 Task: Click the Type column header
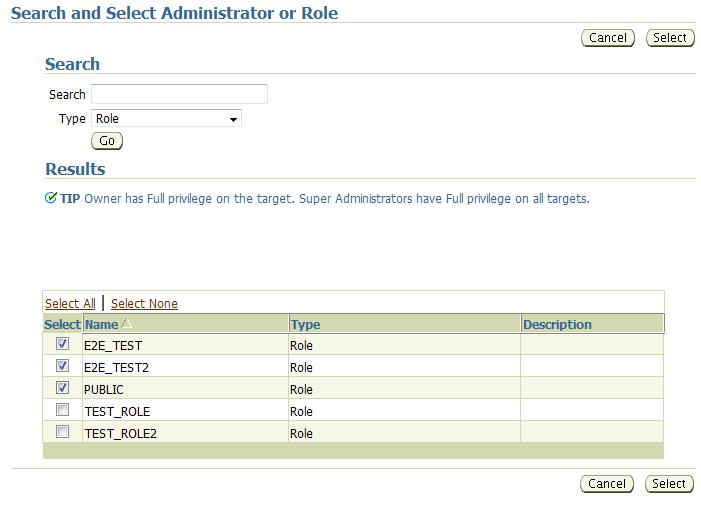[x=306, y=325]
